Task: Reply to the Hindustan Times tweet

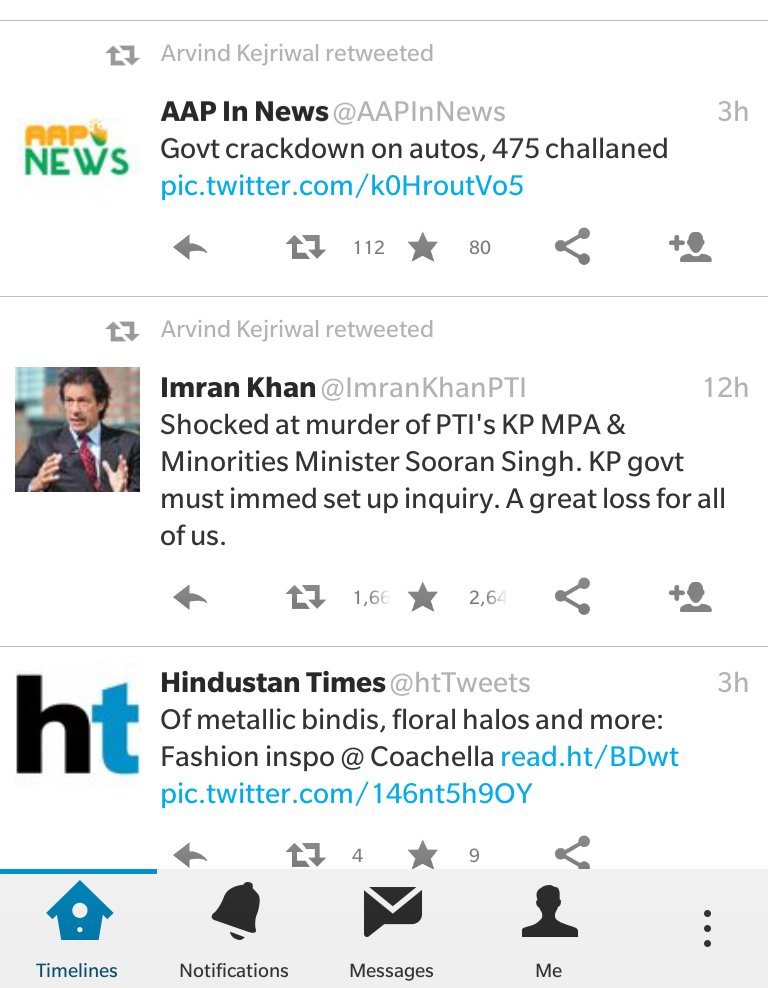Action: coord(190,854)
